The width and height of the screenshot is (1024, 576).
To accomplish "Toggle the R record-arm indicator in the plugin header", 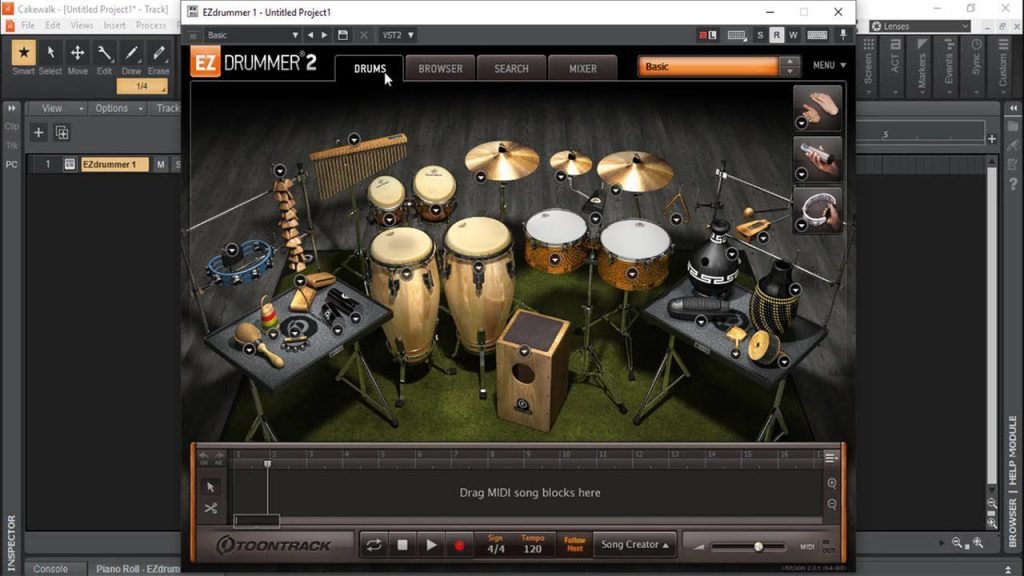I will pos(776,33).
